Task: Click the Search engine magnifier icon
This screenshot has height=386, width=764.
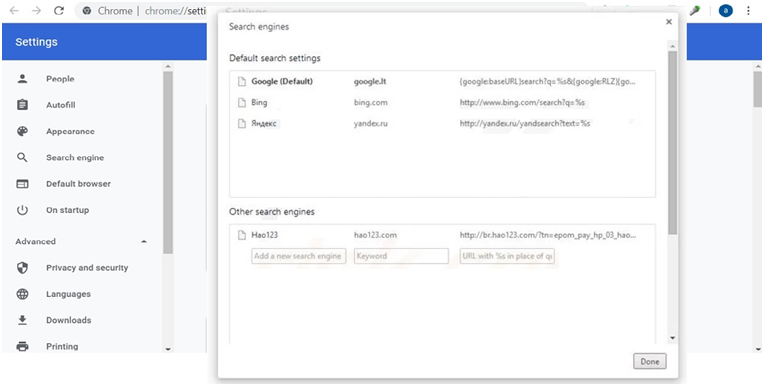Action: coord(22,157)
